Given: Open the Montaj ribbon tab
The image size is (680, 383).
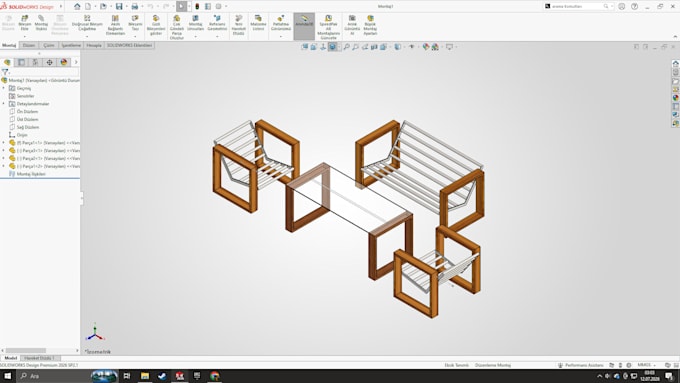Looking at the screenshot, I should 9,46.
